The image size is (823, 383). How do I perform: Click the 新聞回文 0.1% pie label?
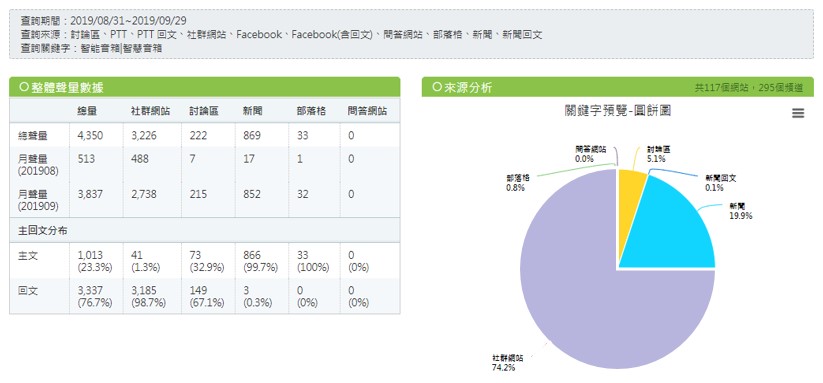pos(721,183)
